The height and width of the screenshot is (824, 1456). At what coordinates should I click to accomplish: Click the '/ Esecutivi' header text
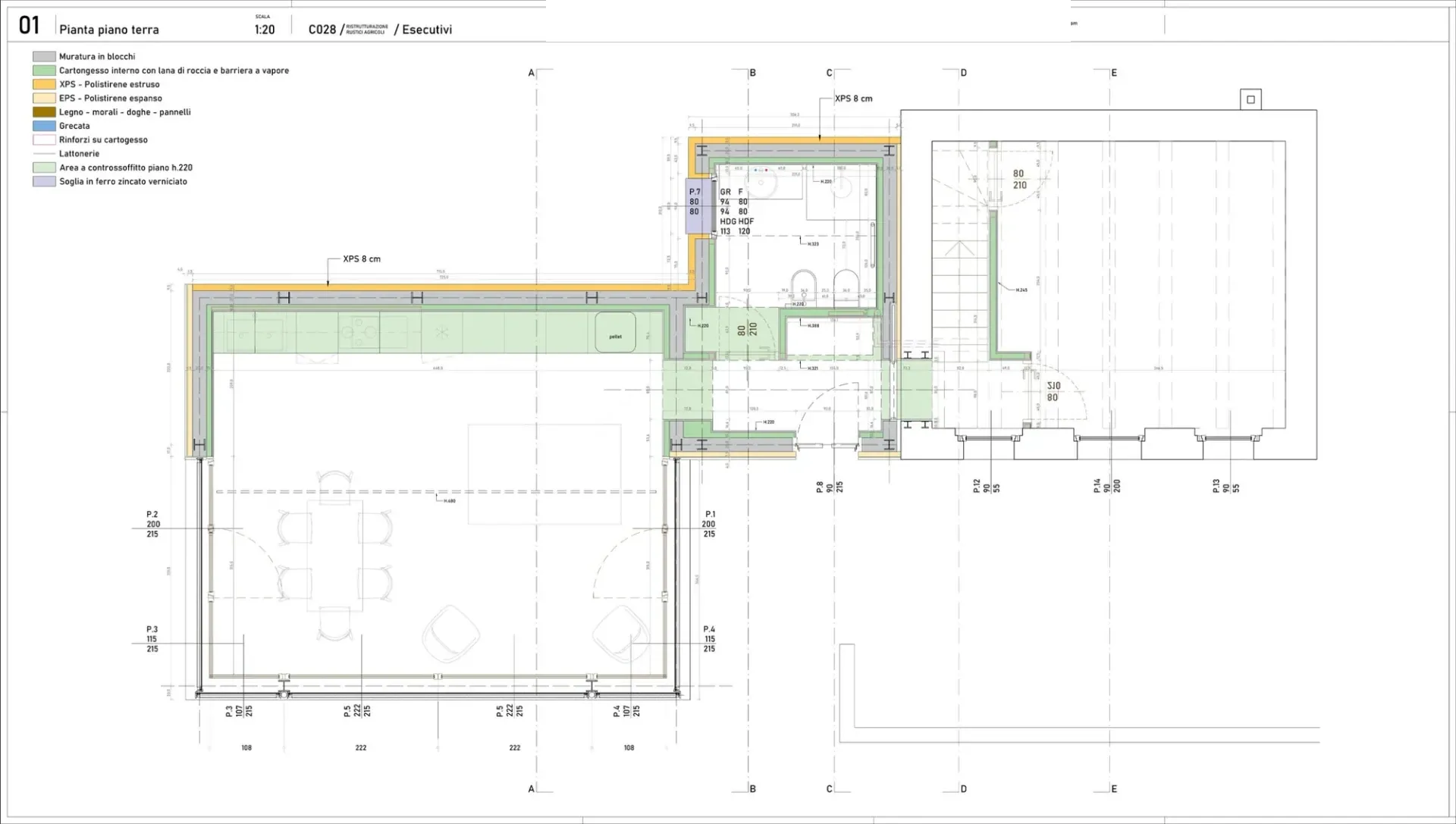(x=423, y=30)
